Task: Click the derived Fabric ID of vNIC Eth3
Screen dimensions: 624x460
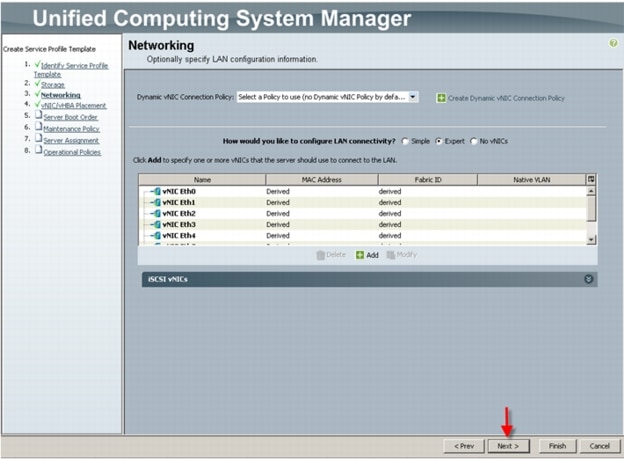Action: 390,224
